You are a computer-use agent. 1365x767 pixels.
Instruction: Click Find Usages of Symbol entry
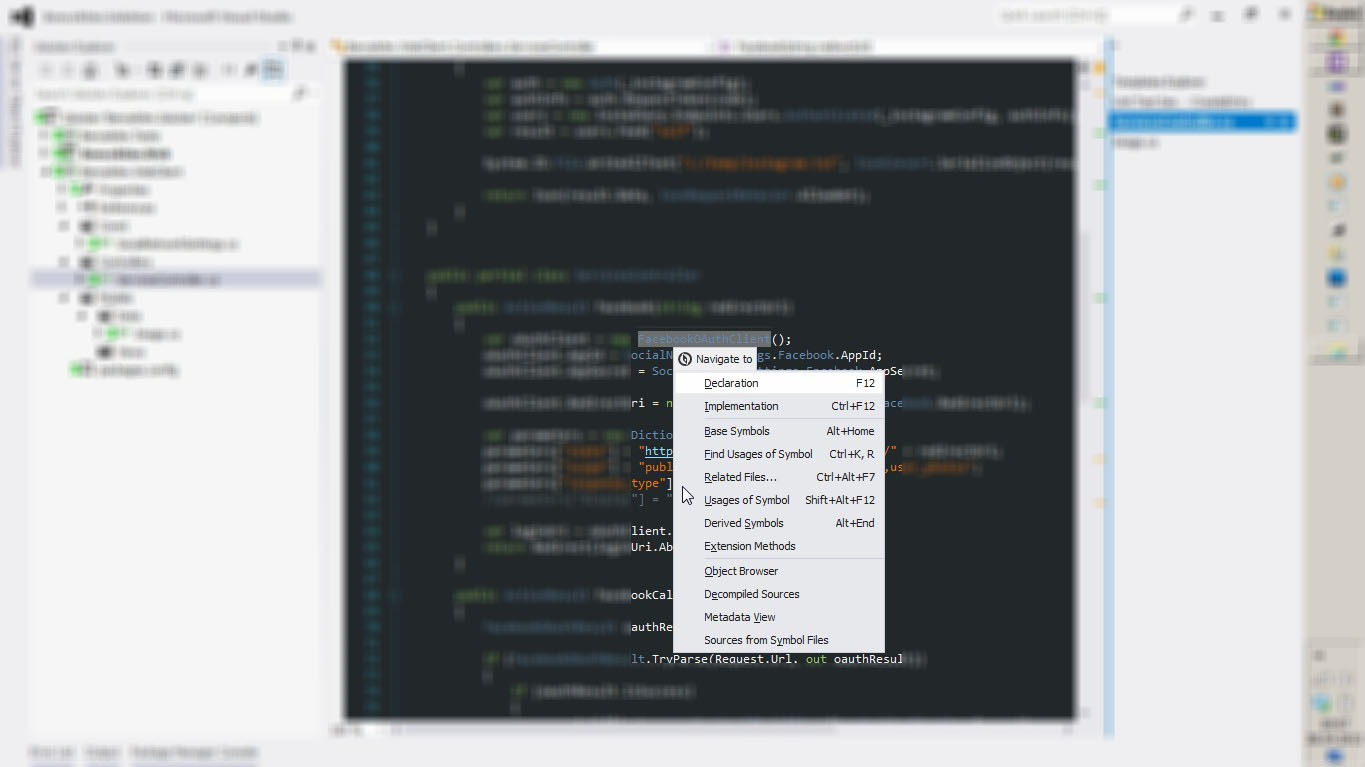point(758,454)
